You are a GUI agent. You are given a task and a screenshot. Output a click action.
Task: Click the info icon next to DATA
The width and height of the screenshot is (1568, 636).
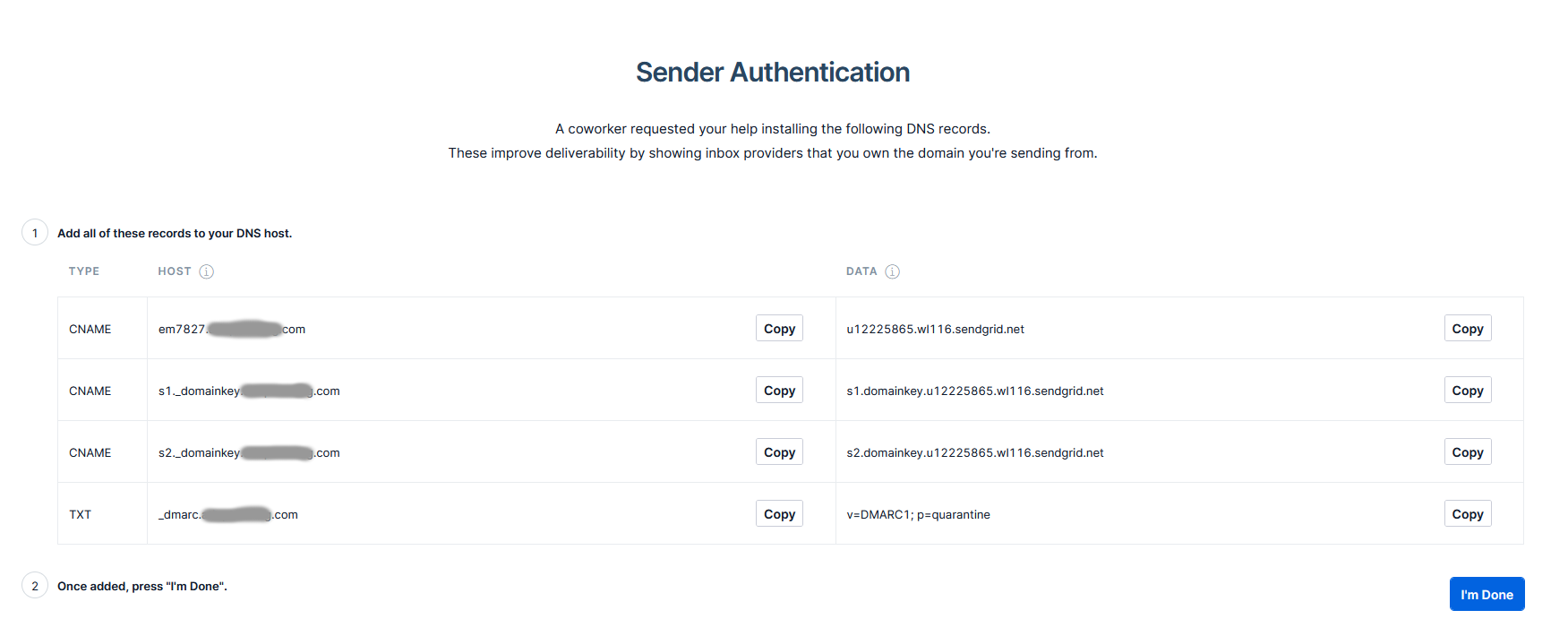[892, 271]
